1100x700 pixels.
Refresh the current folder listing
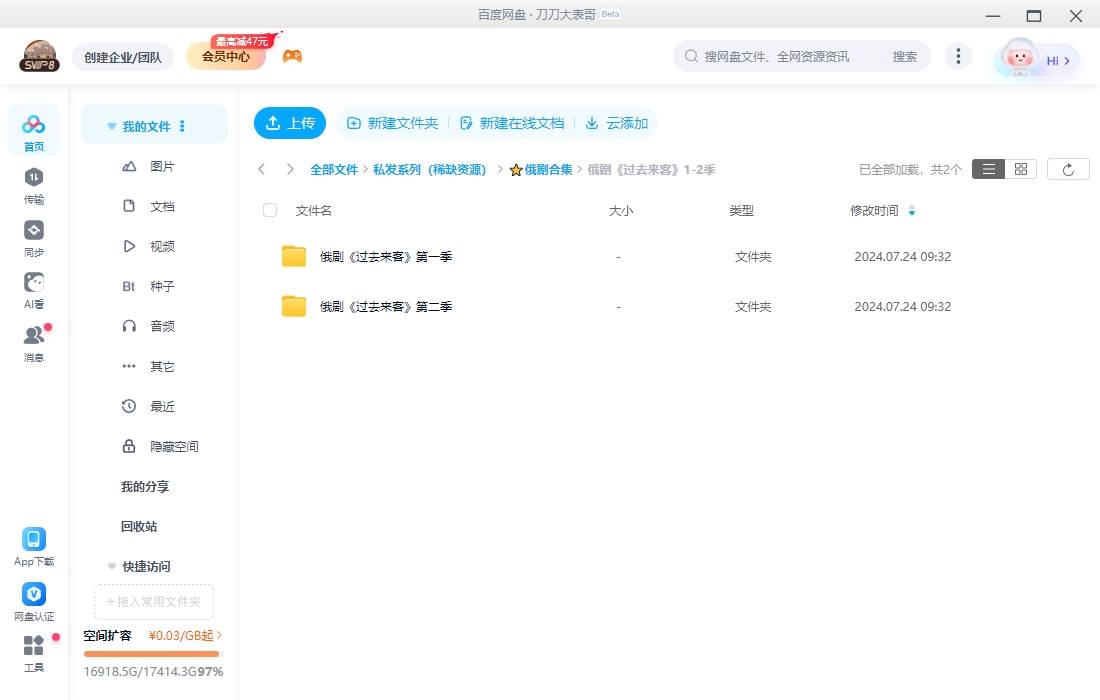pyautogui.click(x=1068, y=168)
